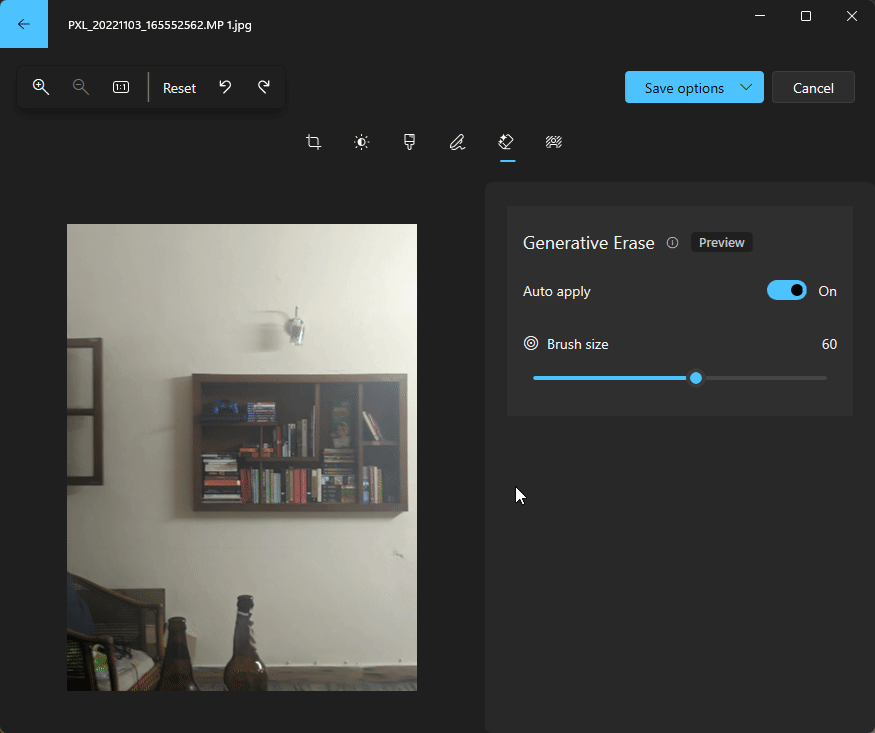Open the Adjustment brightness tab
This screenshot has width=875, height=733.
coord(362,142)
